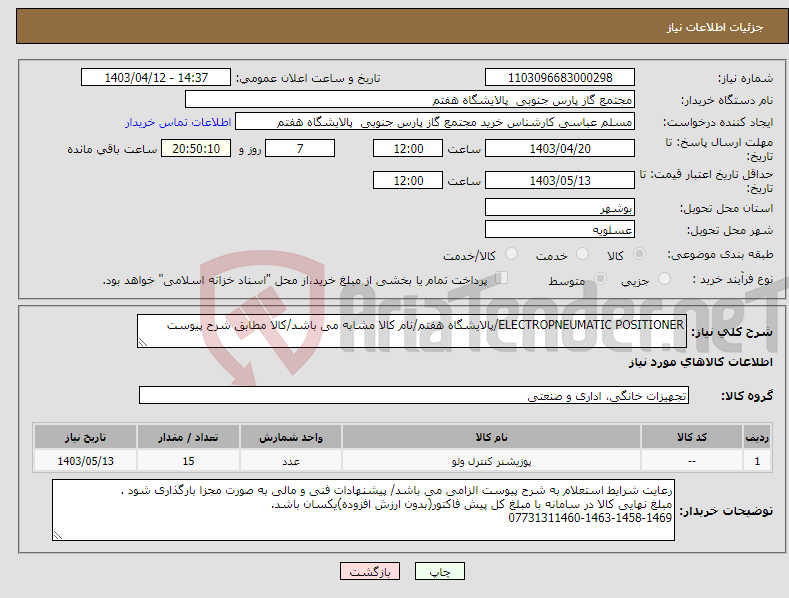Image resolution: width=789 pixels, height=598 pixels.
Task: Click the need date cell 1403/05/13
Action: tap(85, 461)
